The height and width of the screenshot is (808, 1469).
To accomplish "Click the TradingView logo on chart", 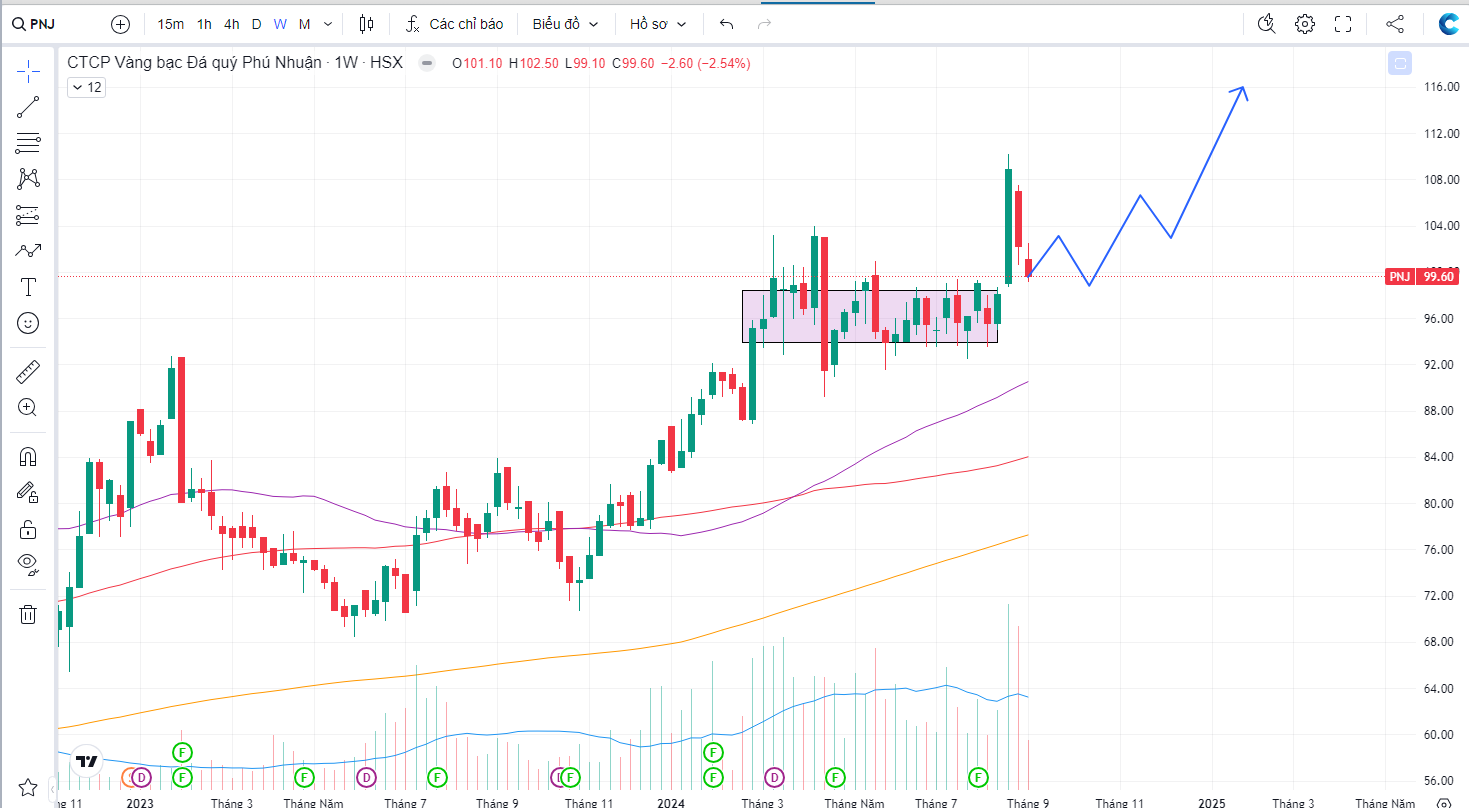I will pyautogui.click(x=88, y=761).
